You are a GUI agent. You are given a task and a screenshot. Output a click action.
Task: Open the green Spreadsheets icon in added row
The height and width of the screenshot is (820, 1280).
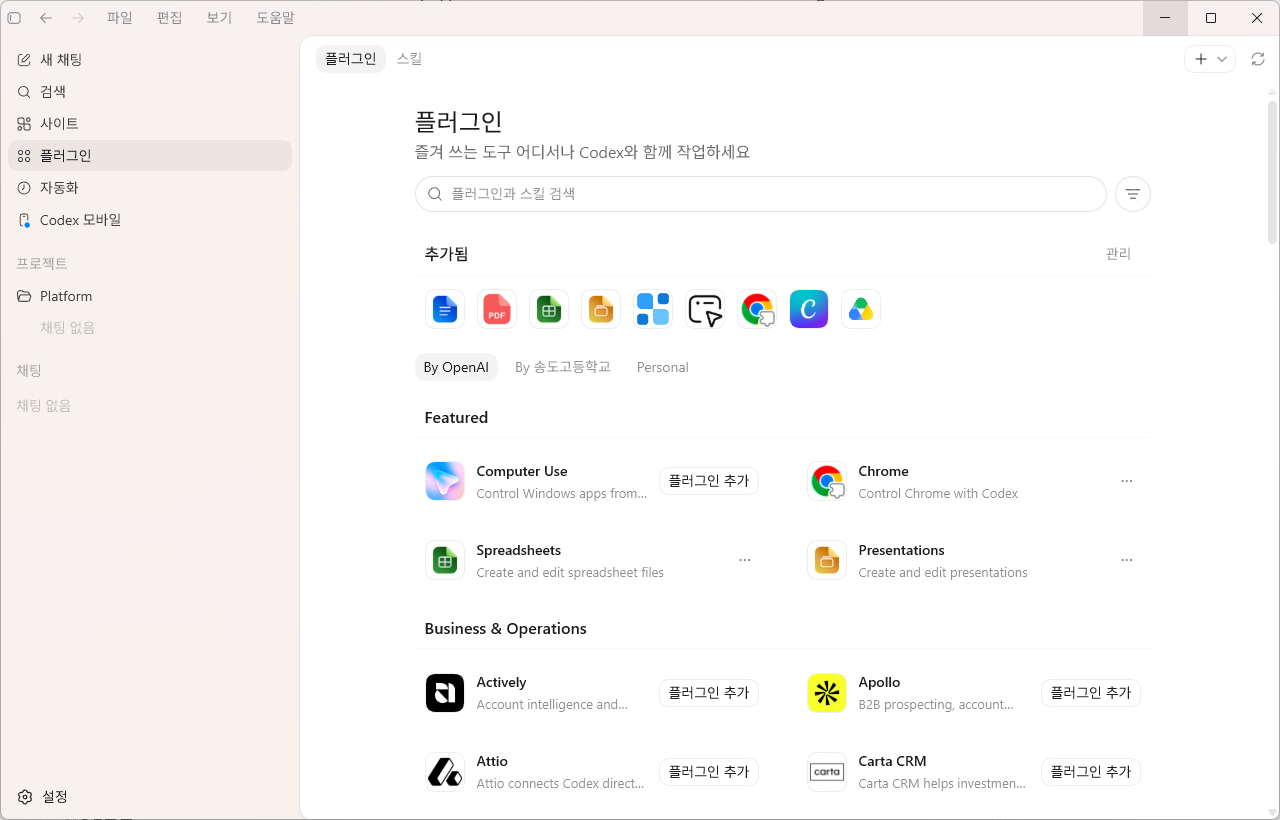(x=549, y=309)
